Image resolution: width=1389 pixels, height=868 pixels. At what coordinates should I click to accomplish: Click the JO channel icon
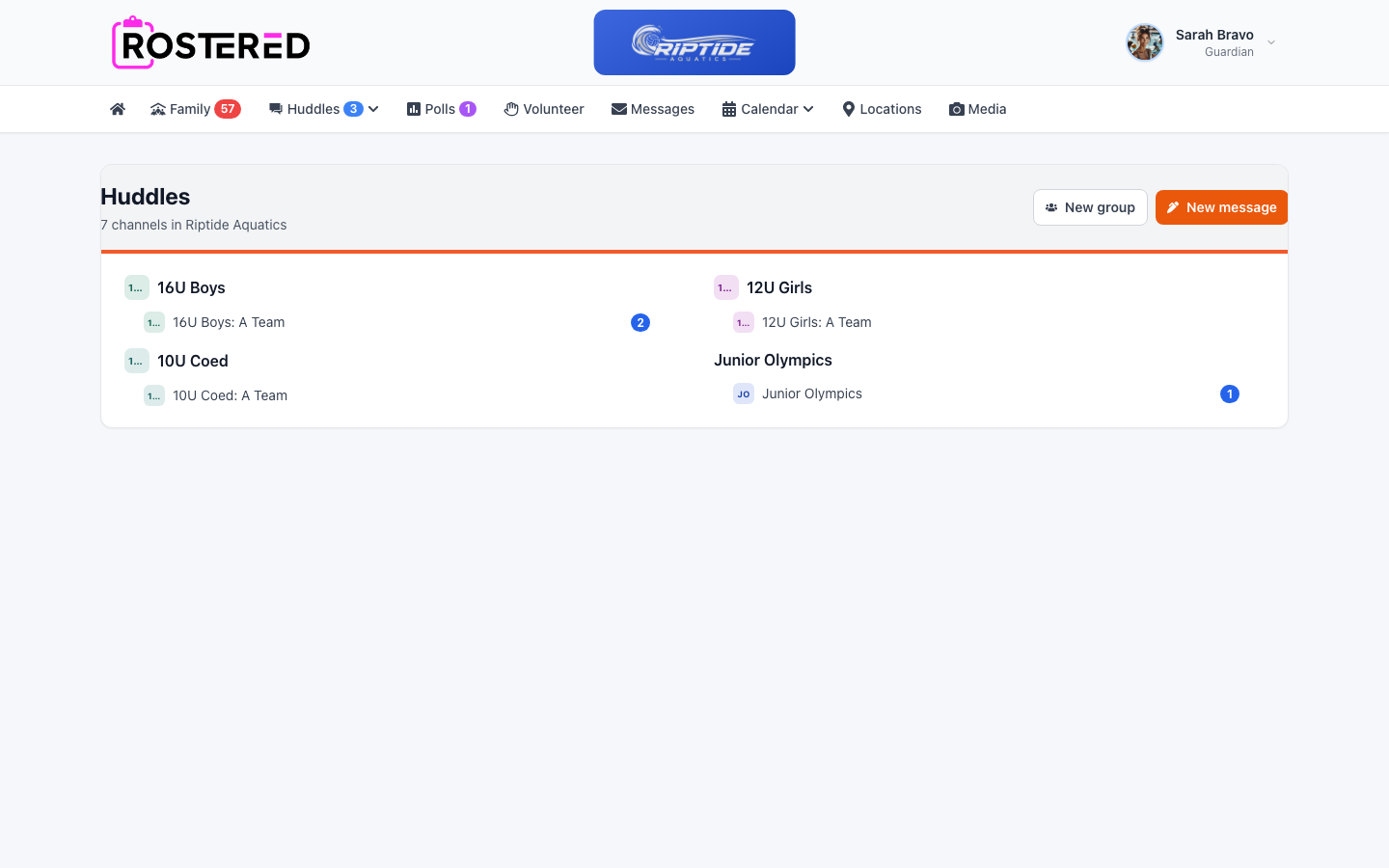pos(744,393)
